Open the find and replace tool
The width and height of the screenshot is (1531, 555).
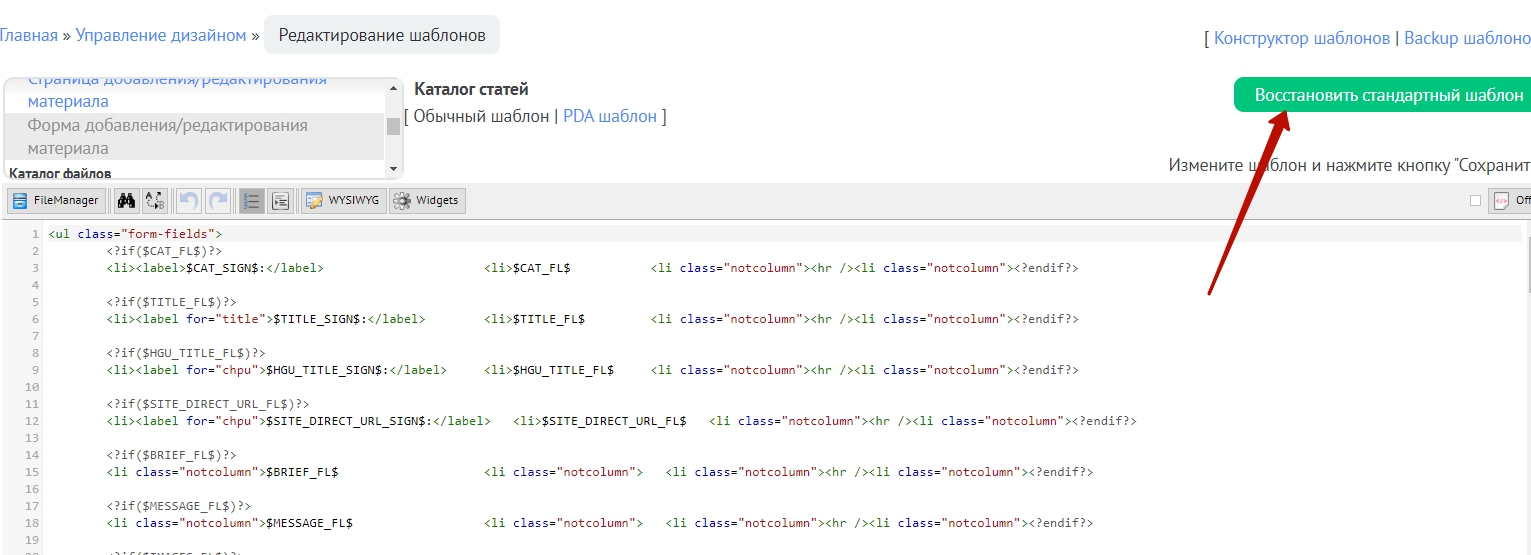click(x=155, y=201)
